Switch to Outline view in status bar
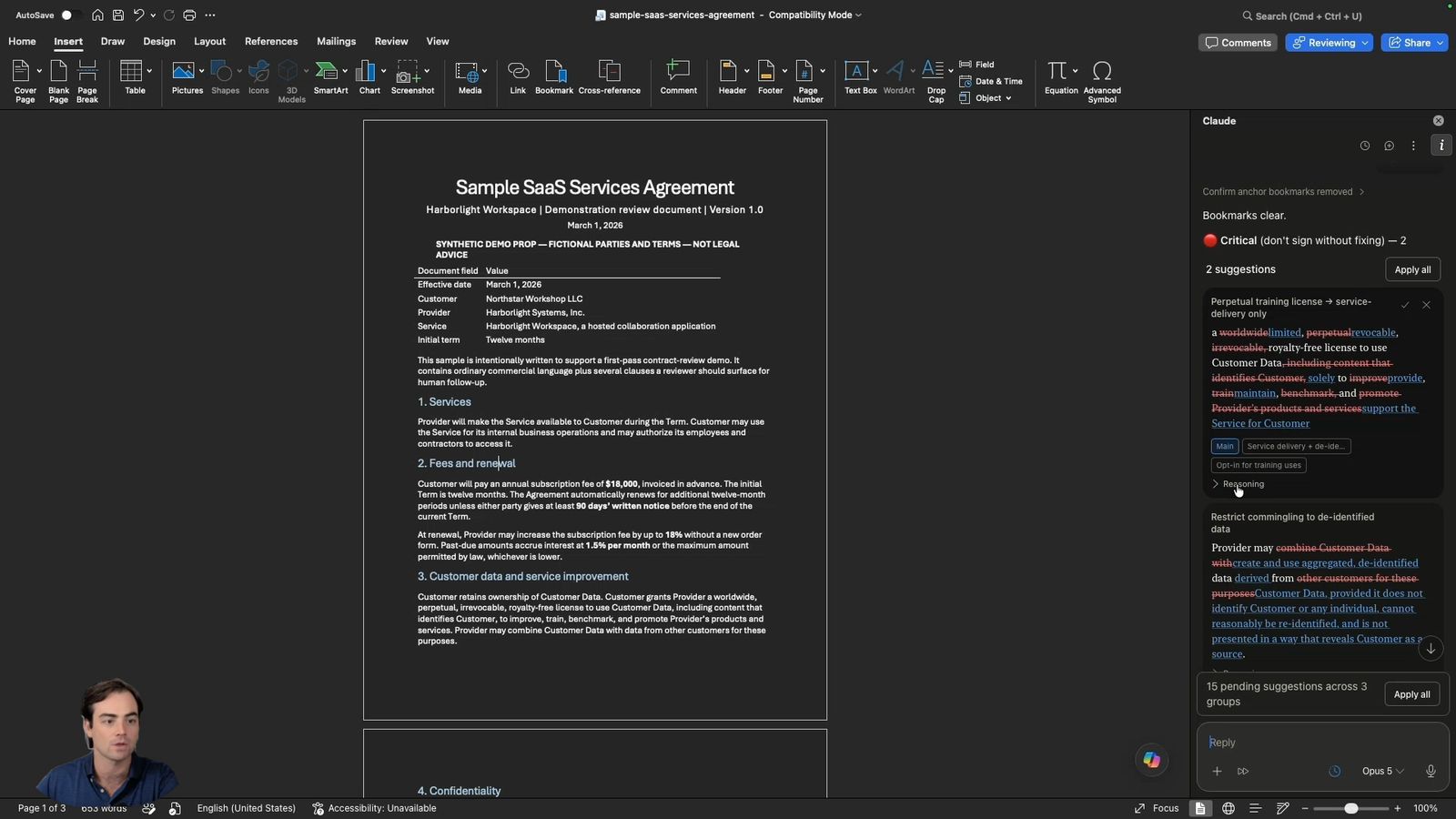1456x819 pixels. pyautogui.click(x=1255, y=808)
